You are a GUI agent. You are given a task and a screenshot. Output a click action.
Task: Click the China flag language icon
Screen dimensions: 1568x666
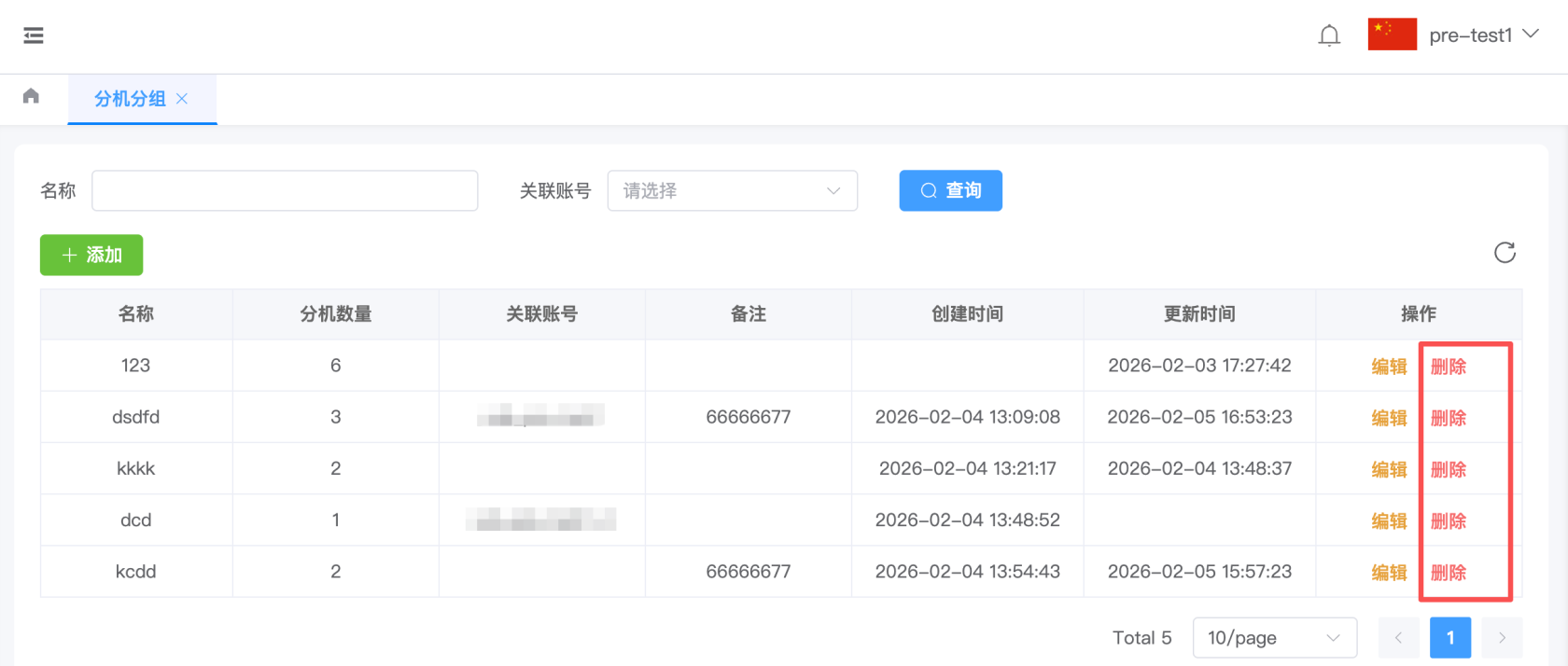1392,35
